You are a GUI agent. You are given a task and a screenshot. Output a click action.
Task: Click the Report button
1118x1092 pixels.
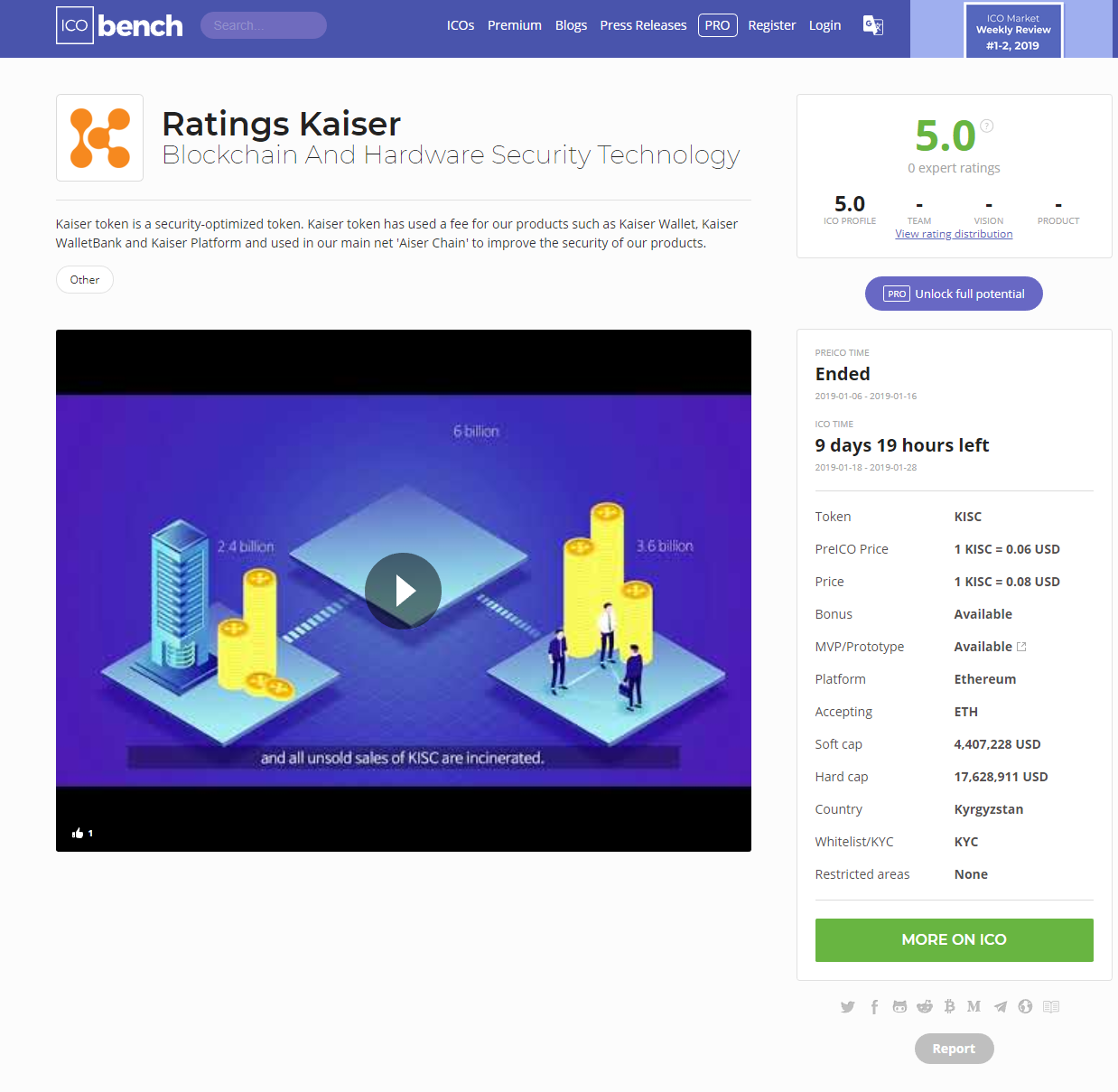click(954, 1049)
